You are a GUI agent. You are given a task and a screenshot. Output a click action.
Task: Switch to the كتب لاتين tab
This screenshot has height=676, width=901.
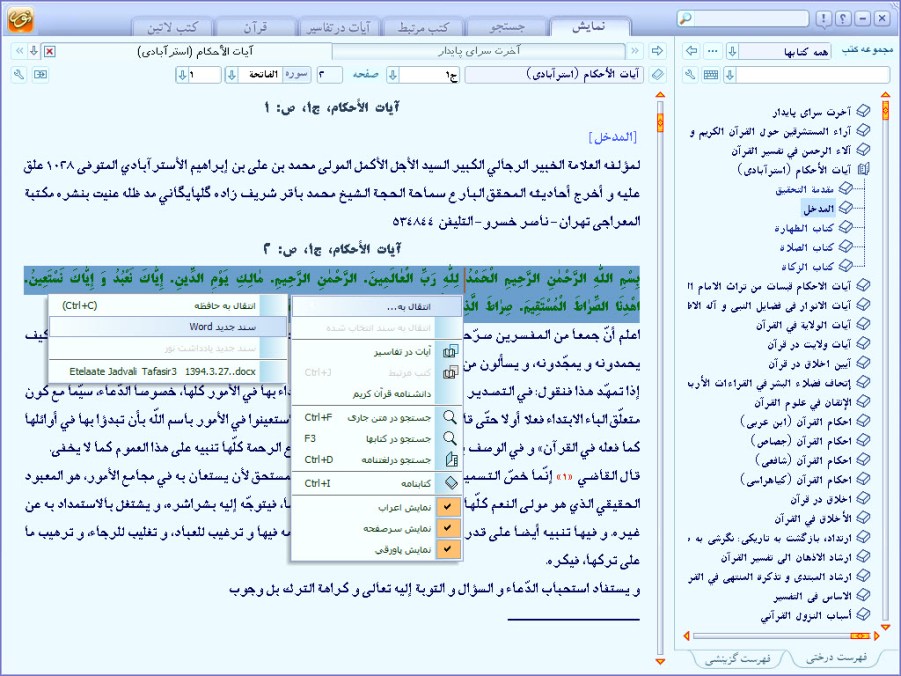[x=172, y=27]
